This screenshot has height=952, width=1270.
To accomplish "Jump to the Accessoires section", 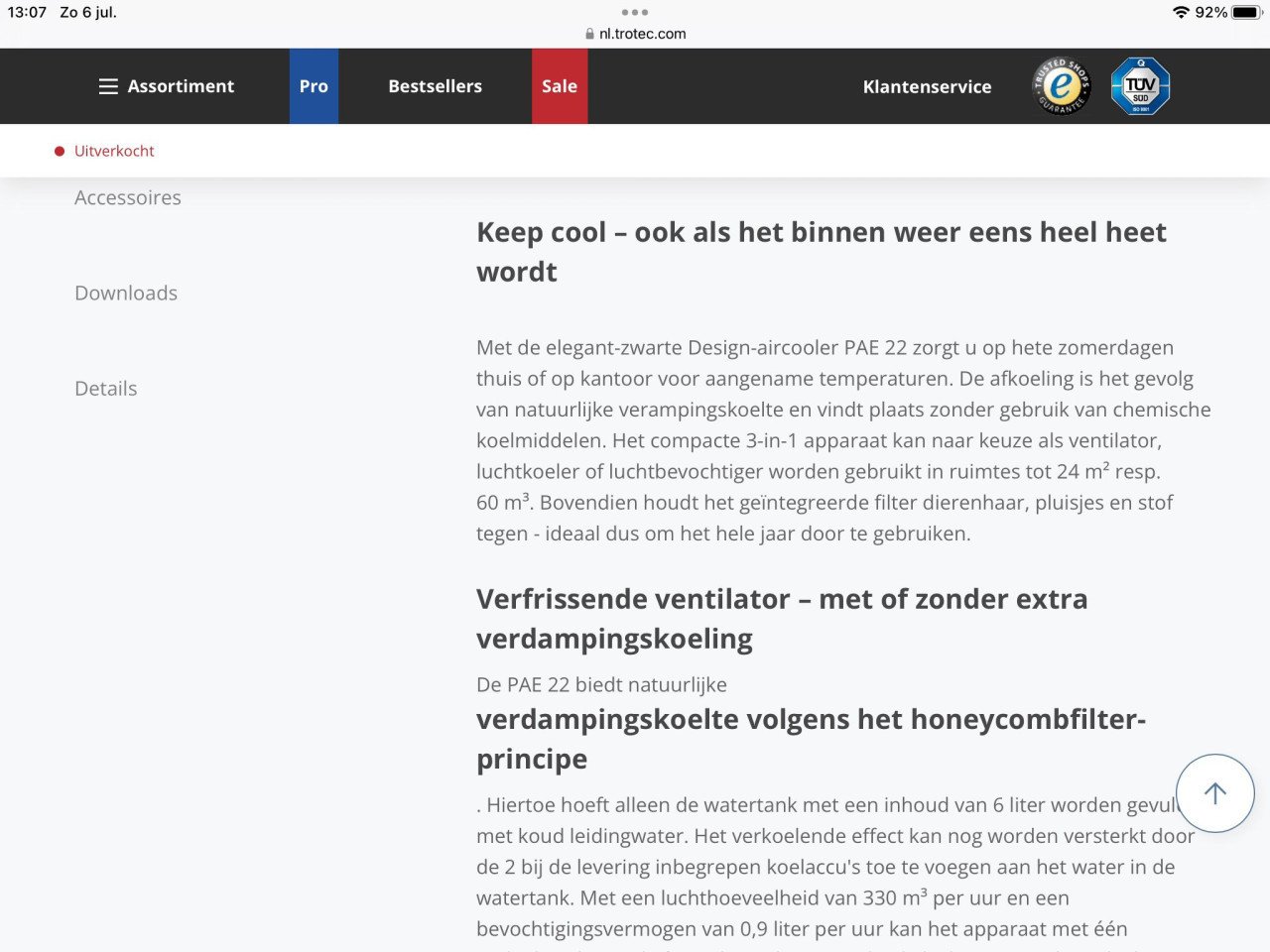I will 128,197.
